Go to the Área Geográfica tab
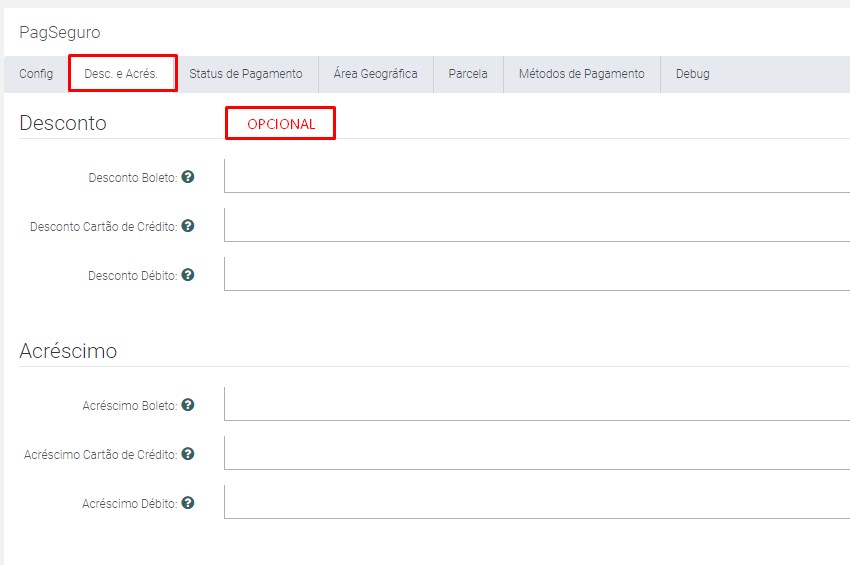Image resolution: width=850 pixels, height=565 pixels. pos(375,74)
